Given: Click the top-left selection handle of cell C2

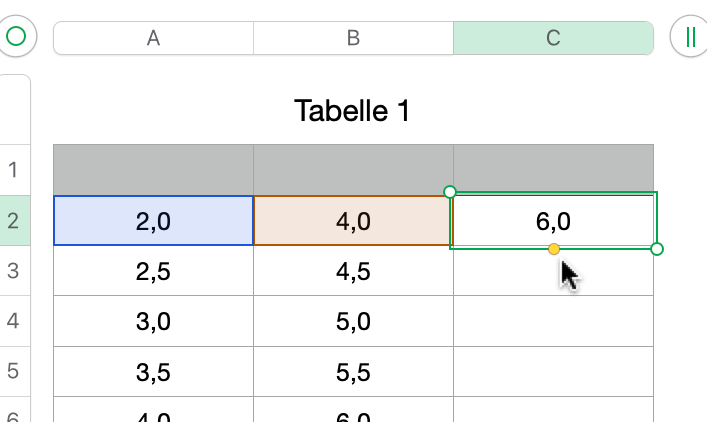Looking at the screenshot, I should 450,191.
